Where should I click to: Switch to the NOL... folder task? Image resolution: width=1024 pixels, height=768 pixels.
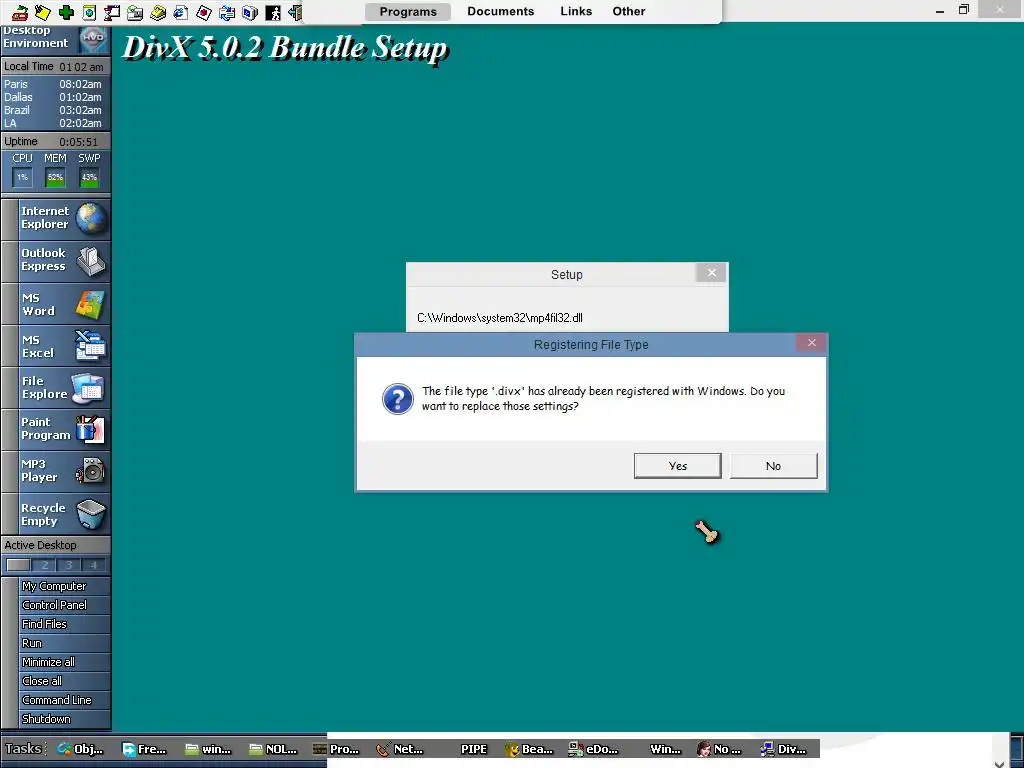pos(272,749)
